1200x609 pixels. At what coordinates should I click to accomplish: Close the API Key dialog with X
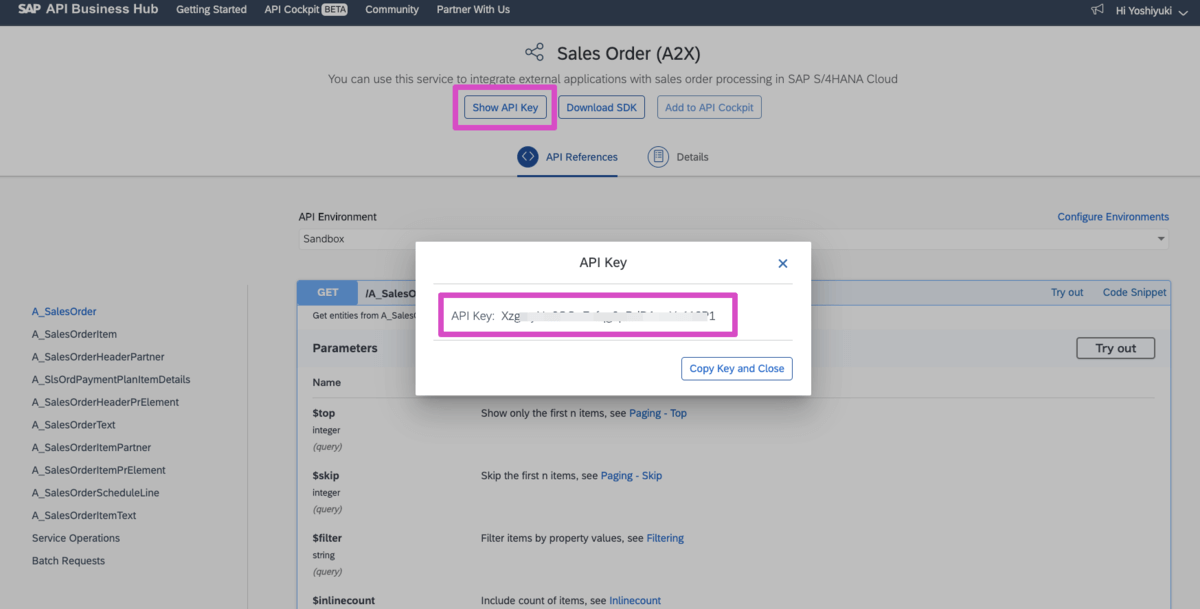[x=783, y=264]
